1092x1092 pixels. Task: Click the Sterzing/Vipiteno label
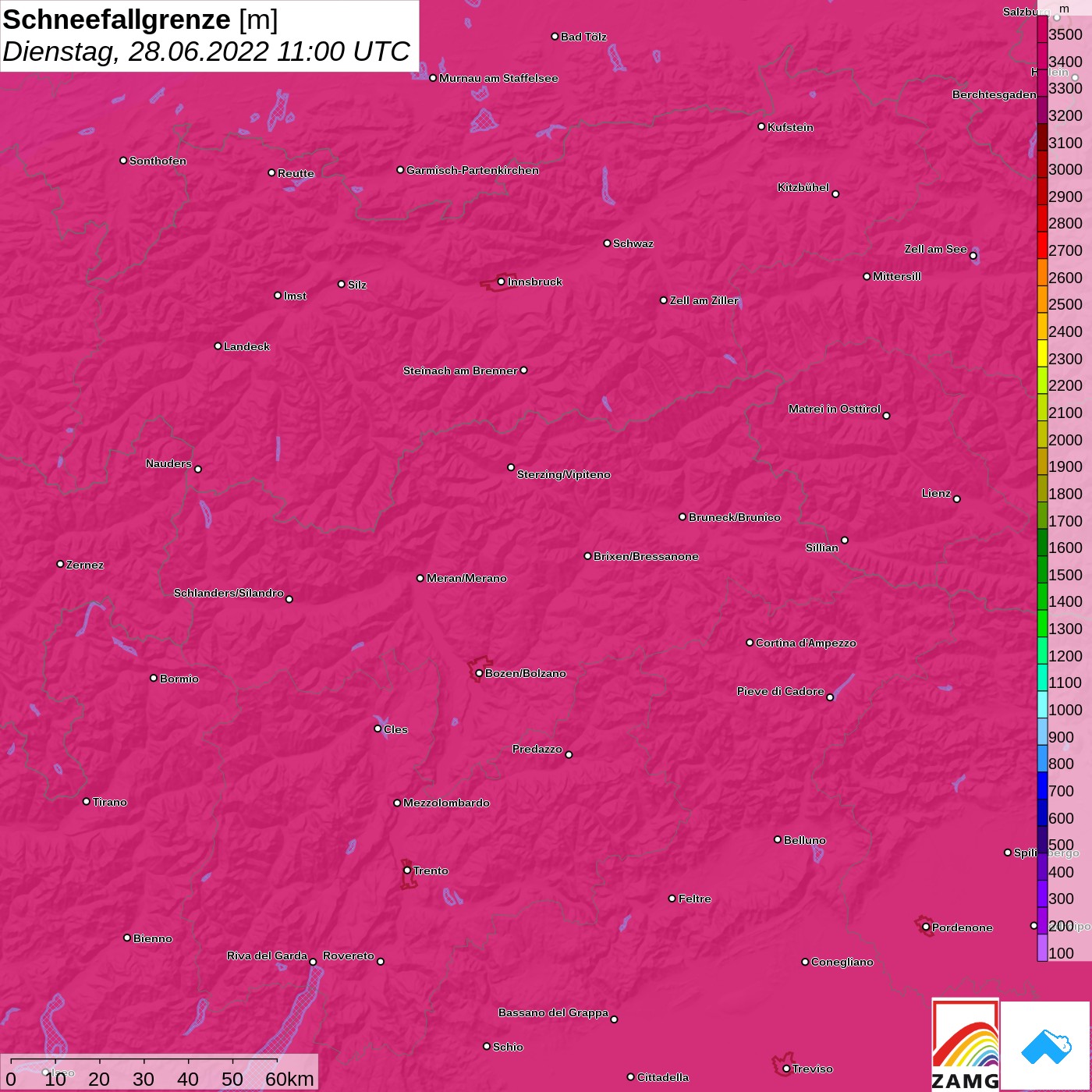click(x=564, y=474)
